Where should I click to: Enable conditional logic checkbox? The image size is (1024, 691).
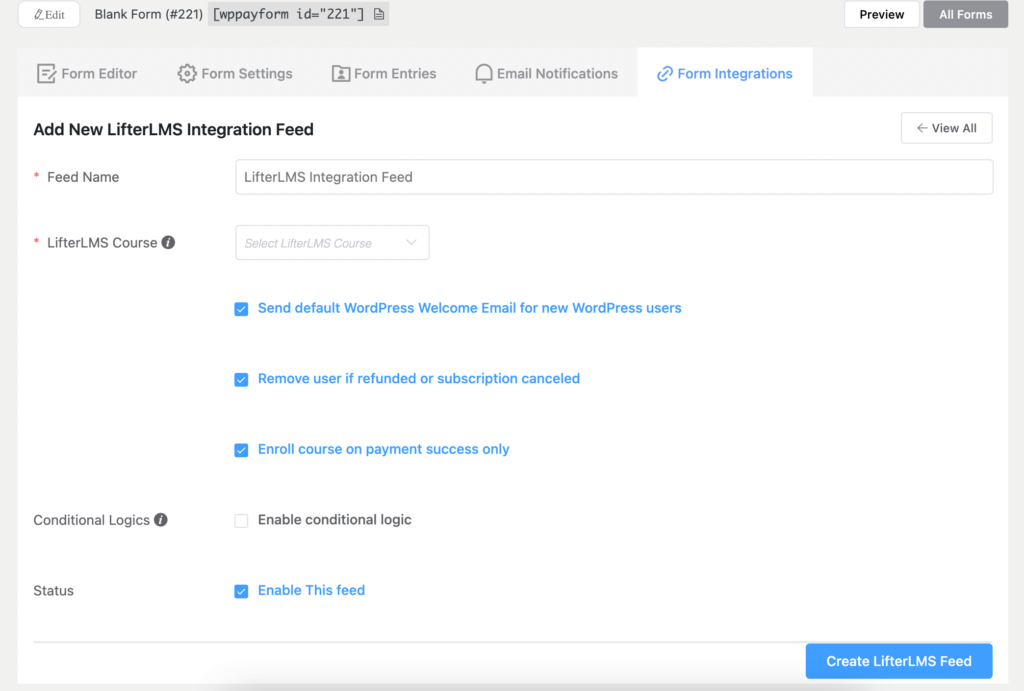pyautogui.click(x=242, y=521)
